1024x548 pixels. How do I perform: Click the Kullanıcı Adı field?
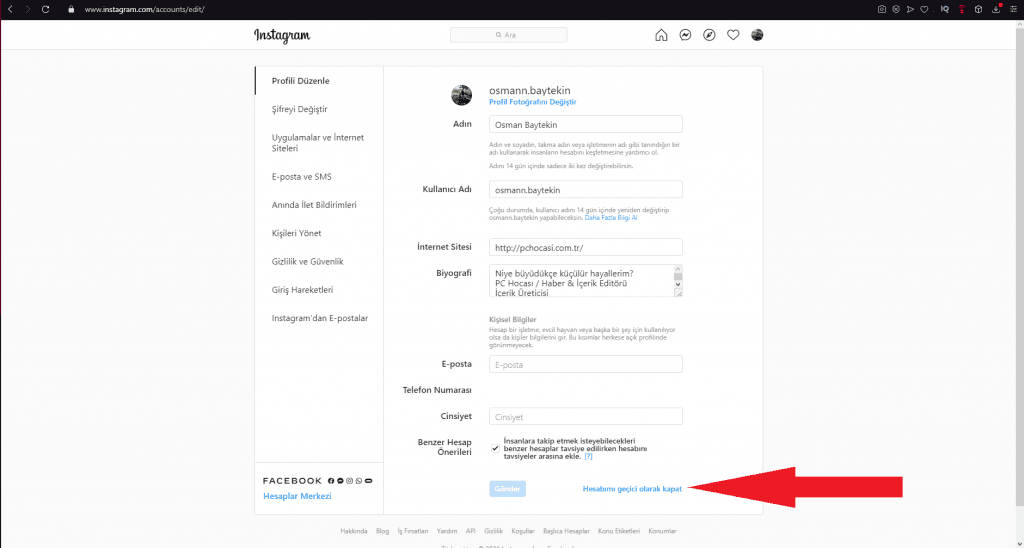[x=586, y=190]
